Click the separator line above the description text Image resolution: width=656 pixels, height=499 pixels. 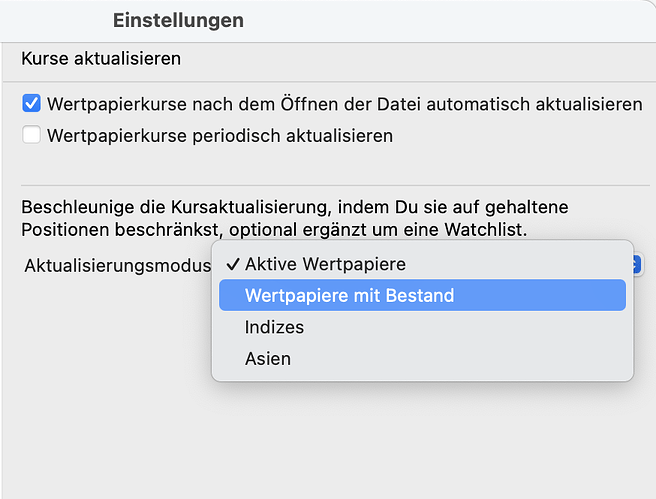(x=328, y=185)
